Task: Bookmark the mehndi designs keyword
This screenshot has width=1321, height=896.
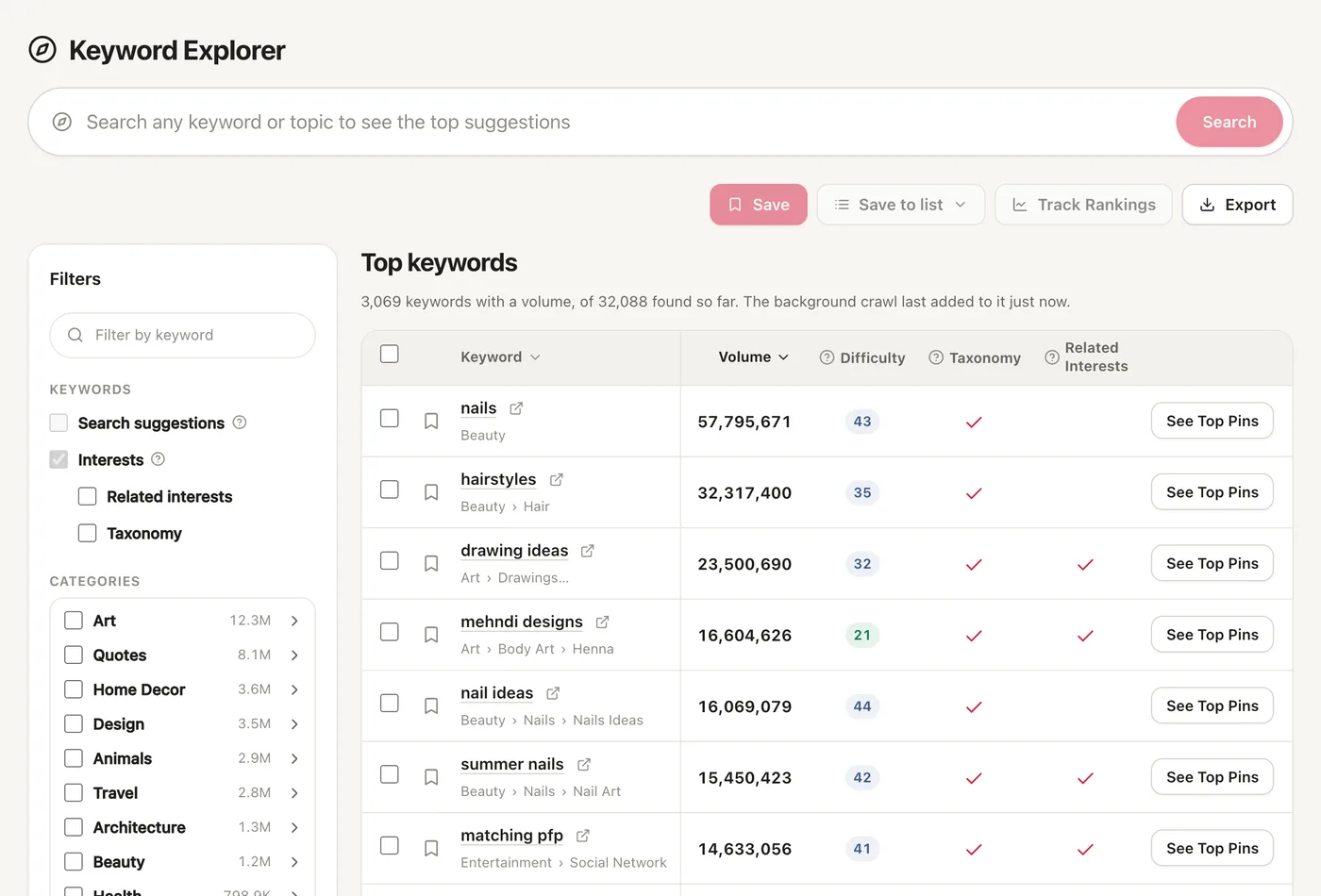Action: coord(431,635)
